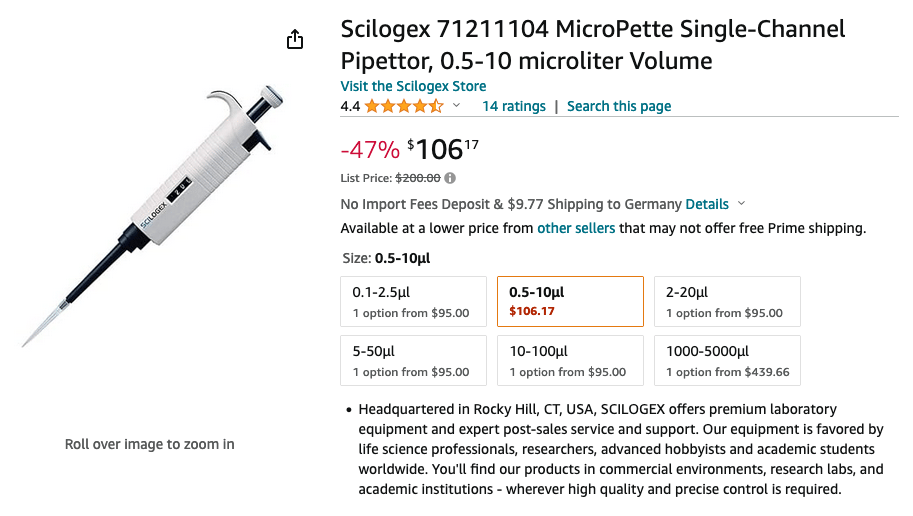913x516 pixels.
Task: Open the other sellers link
Action: click(576, 228)
